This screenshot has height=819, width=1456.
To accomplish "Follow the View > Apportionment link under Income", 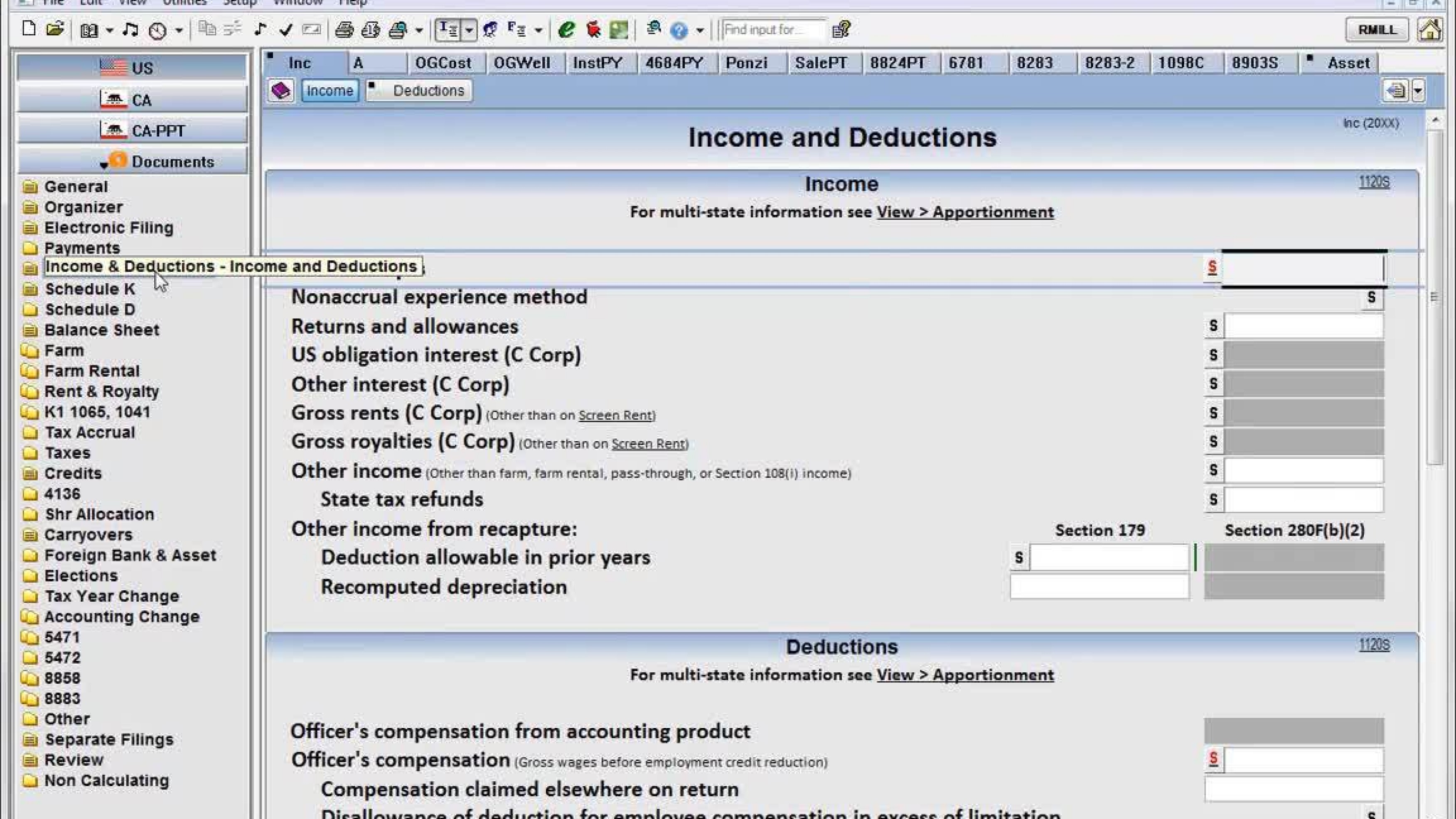I will 965,212.
